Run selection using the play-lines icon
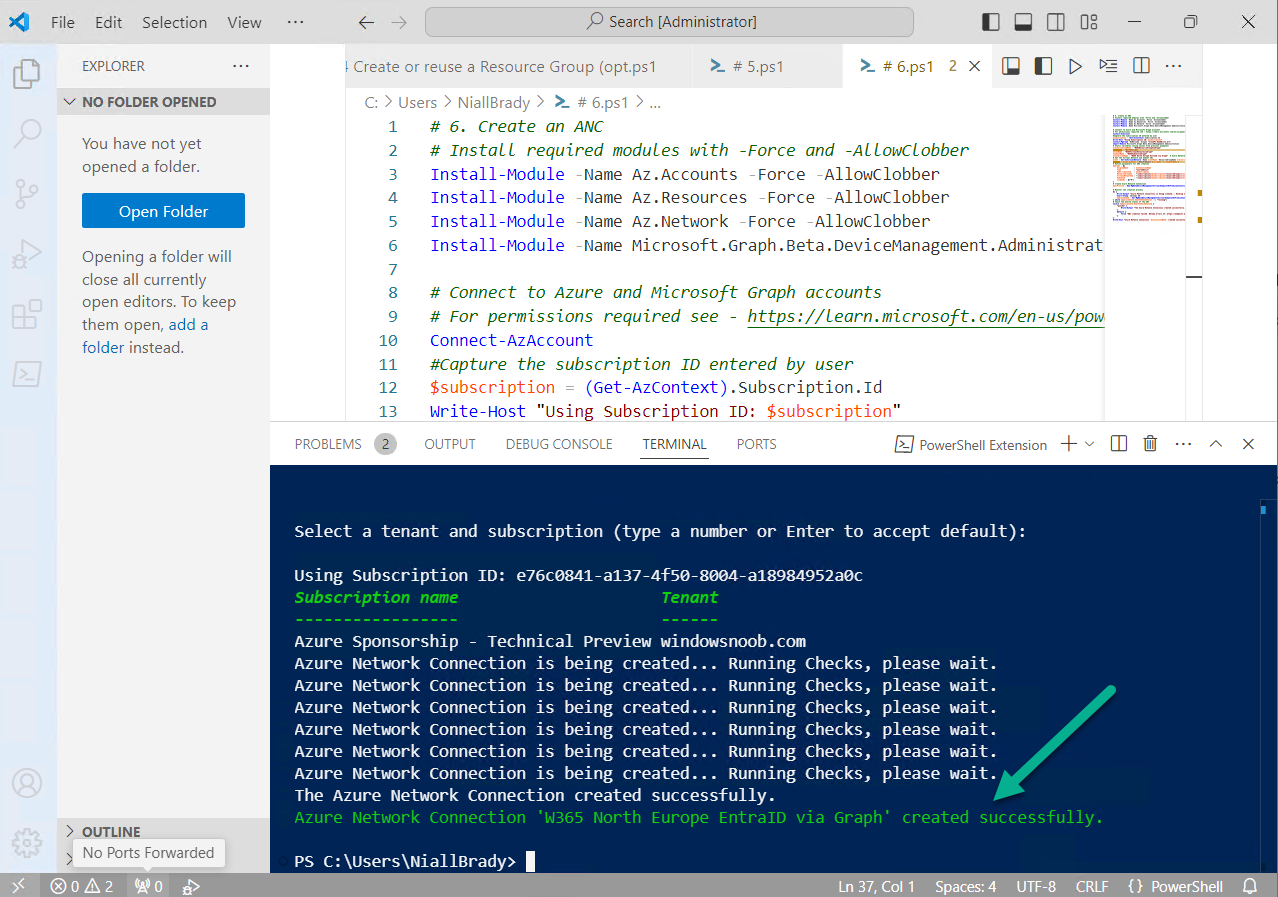The height and width of the screenshot is (897, 1278). 1108,66
